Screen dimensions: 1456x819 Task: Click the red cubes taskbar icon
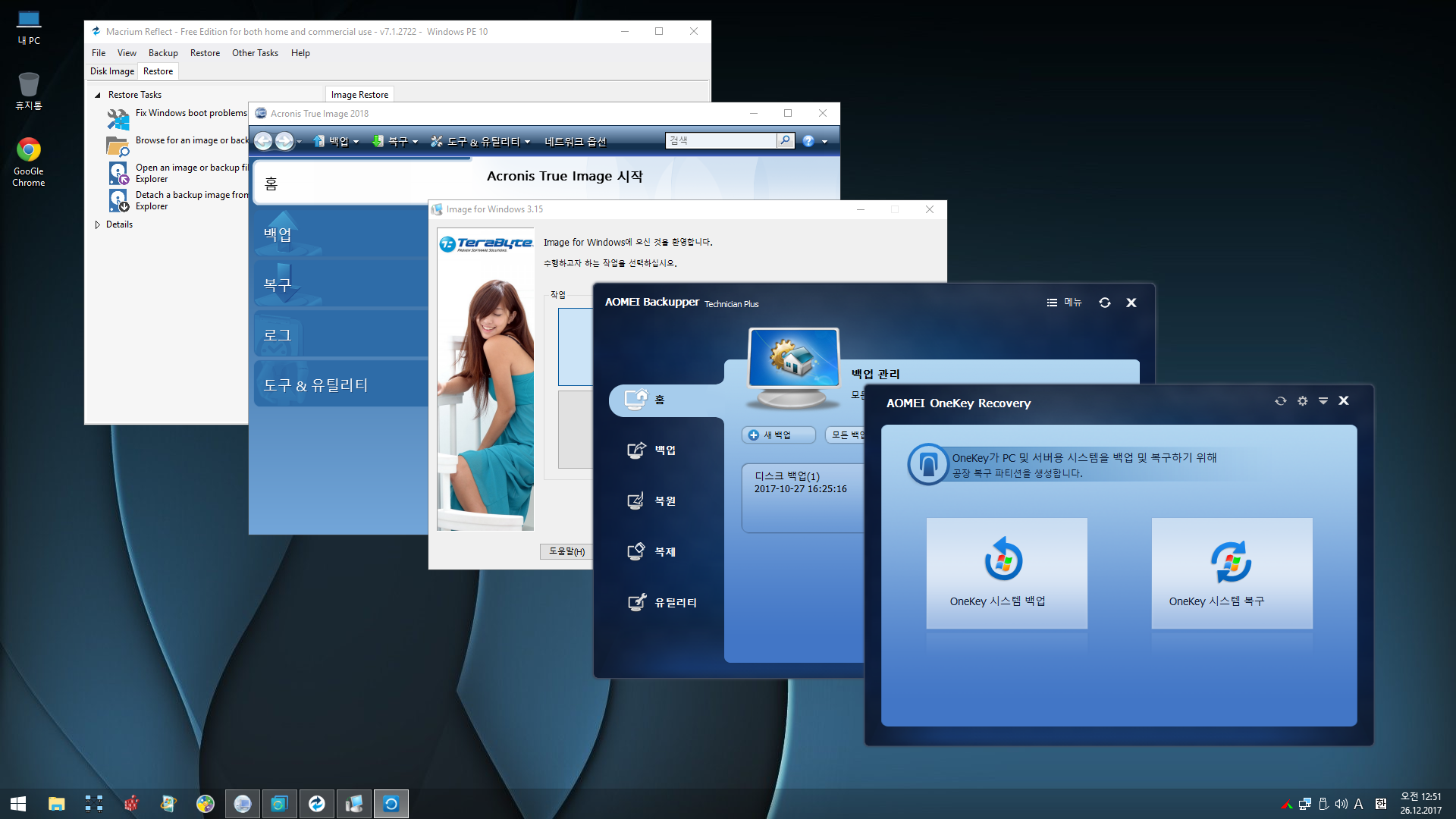(131, 804)
